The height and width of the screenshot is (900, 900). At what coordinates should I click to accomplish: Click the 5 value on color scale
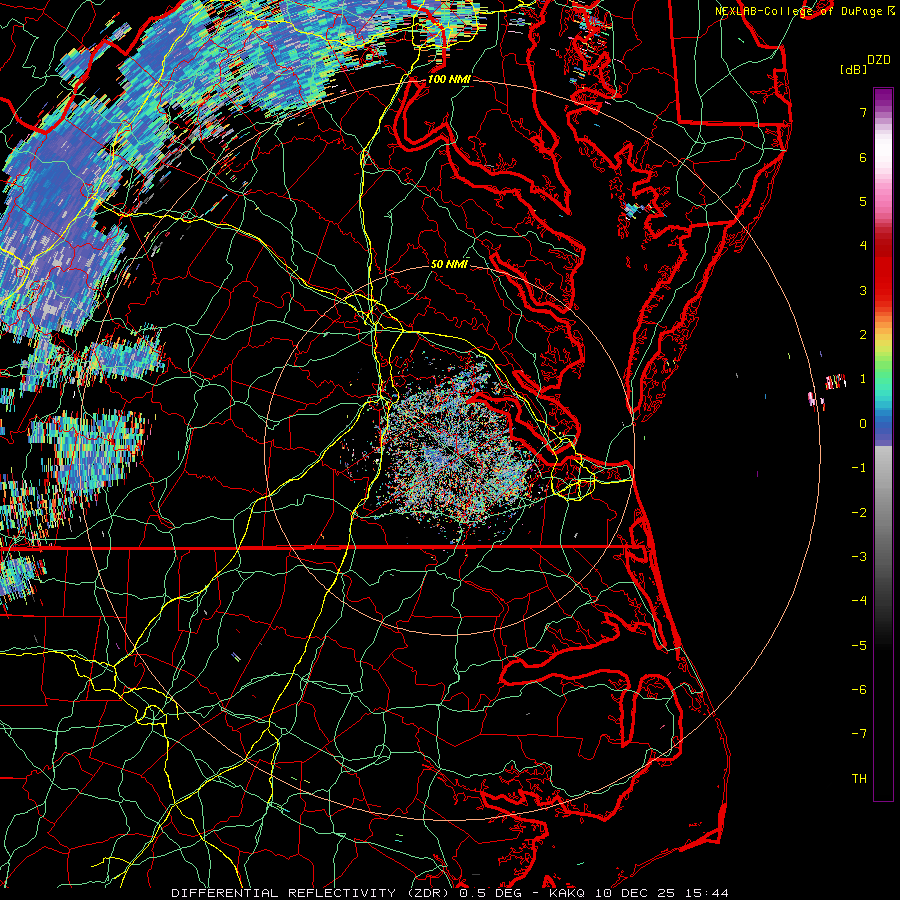[x=863, y=201]
